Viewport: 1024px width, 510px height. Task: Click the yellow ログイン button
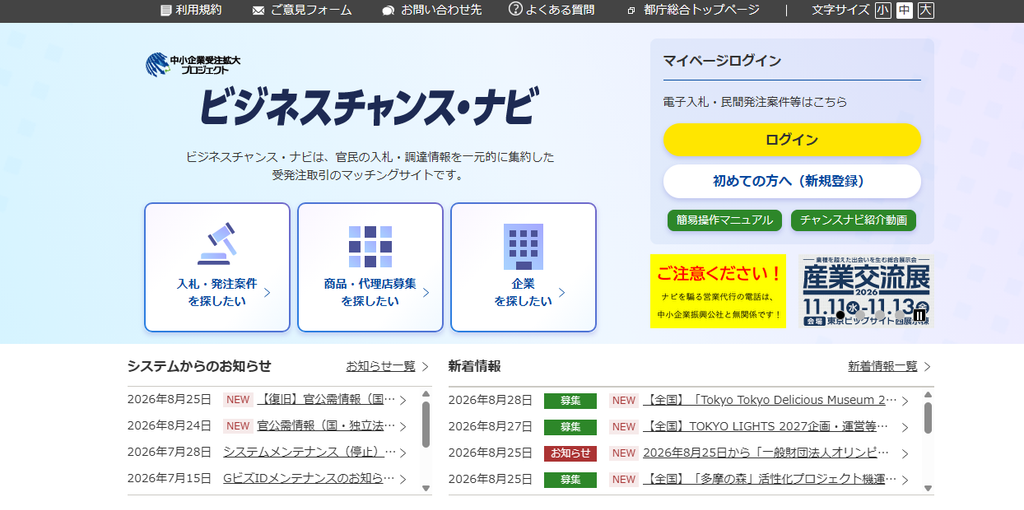click(x=792, y=140)
